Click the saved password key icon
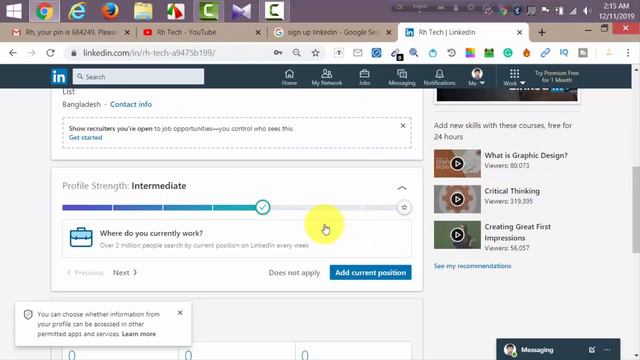640x360 pixels. (278, 53)
